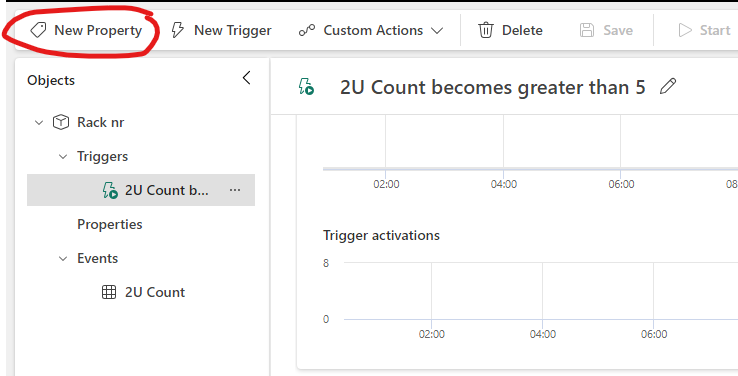Select the Events tree label
Image resolution: width=738 pixels, height=376 pixels.
pyautogui.click(x=97, y=258)
